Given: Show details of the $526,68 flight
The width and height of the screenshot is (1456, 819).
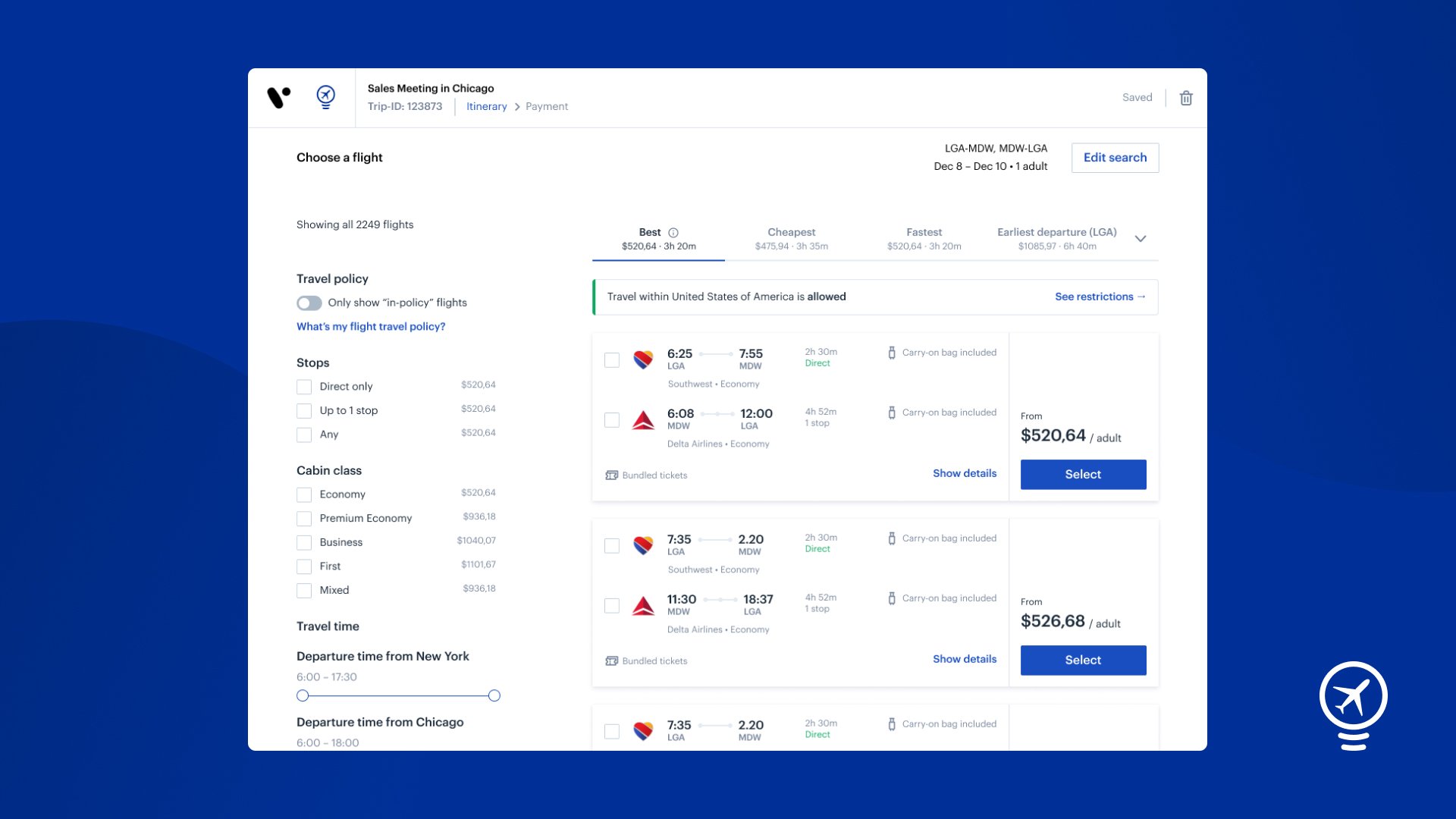Looking at the screenshot, I should (x=964, y=659).
